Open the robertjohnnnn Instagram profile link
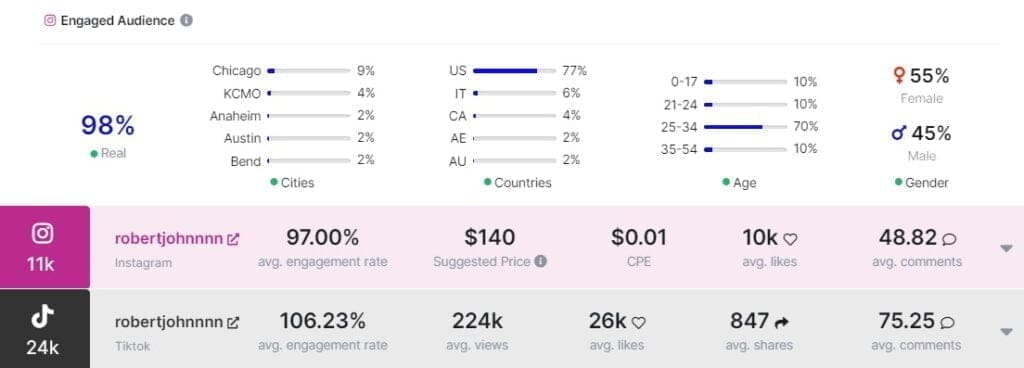Viewport: 1024px width, 368px height. click(x=168, y=239)
